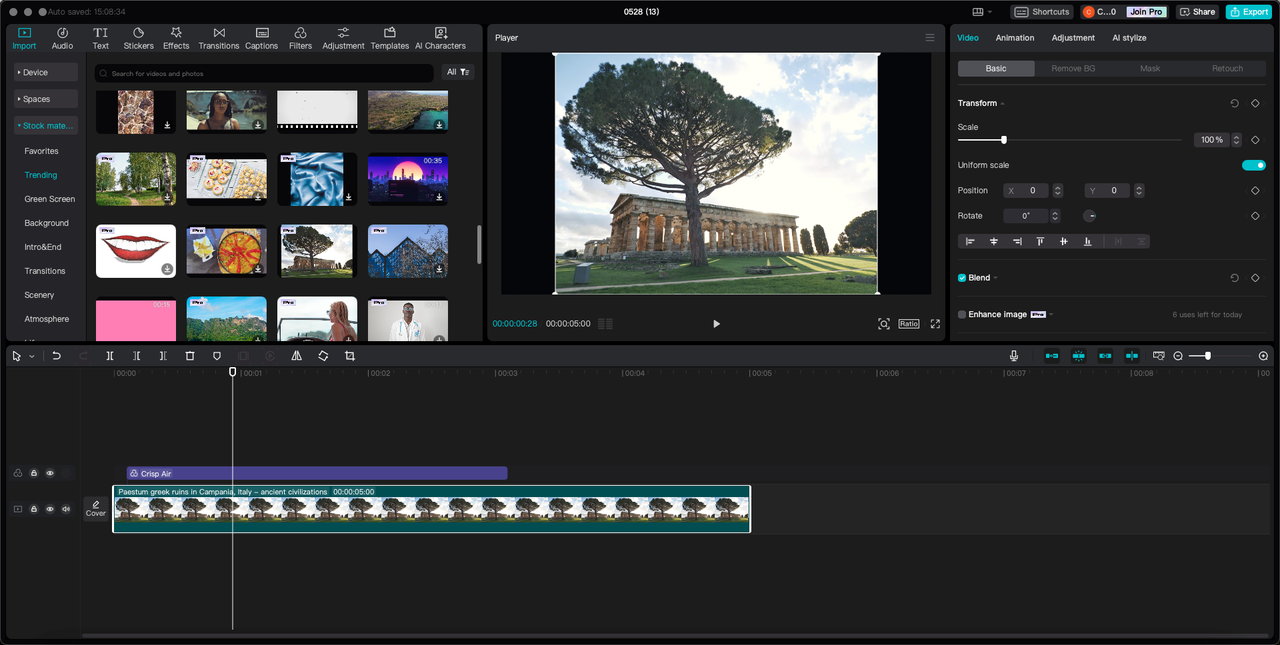Collapse the Transform section arrow
The height and width of the screenshot is (645, 1280).
point(1003,104)
